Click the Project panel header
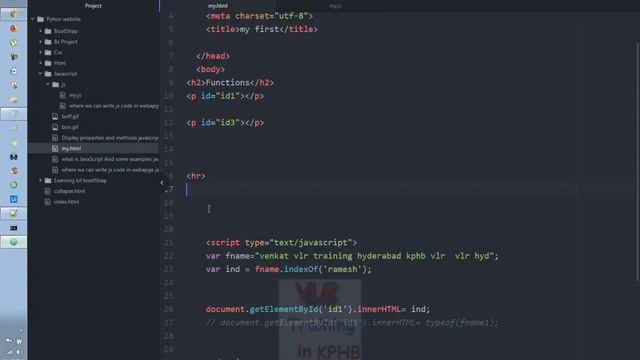The width and height of the screenshot is (640, 360). tap(93, 6)
